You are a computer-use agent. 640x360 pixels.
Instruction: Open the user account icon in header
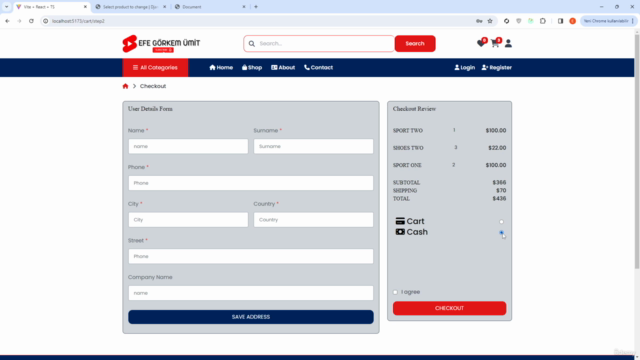(508, 43)
